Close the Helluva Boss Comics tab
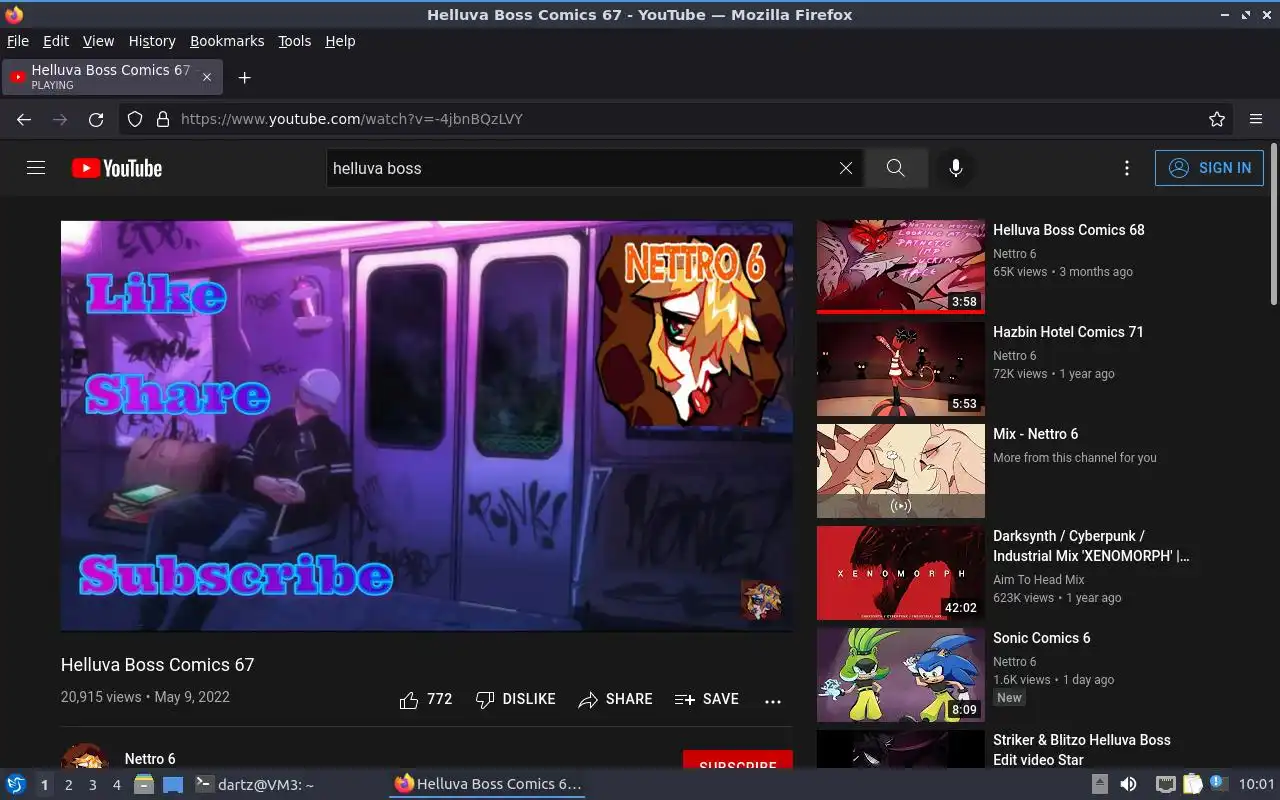Image resolution: width=1280 pixels, height=800 pixels. pos(207,77)
